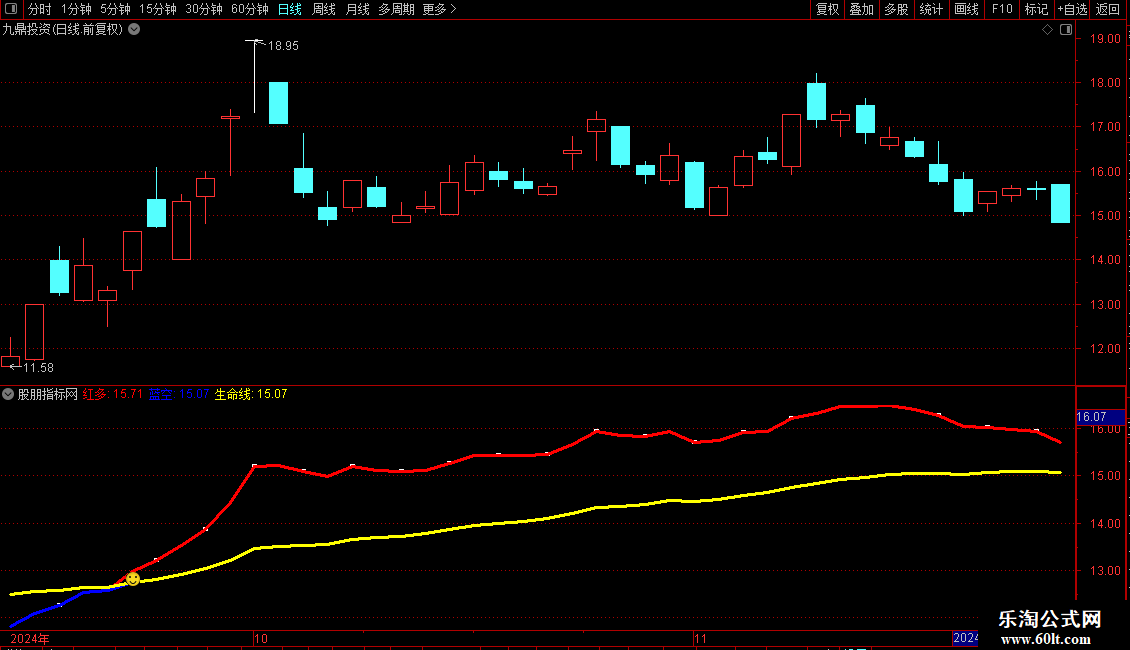Image resolution: width=1130 pixels, height=650 pixels.
Task: Click the 红多: 15.71 indicator value
Action: tap(112, 394)
